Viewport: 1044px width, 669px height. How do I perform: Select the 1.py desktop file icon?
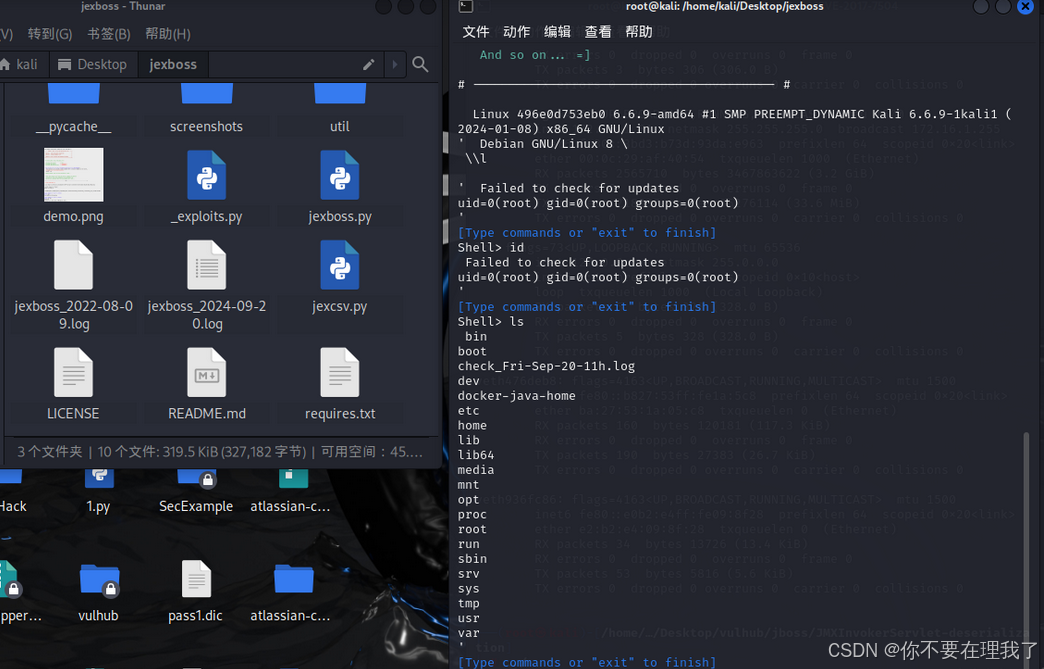click(x=99, y=477)
